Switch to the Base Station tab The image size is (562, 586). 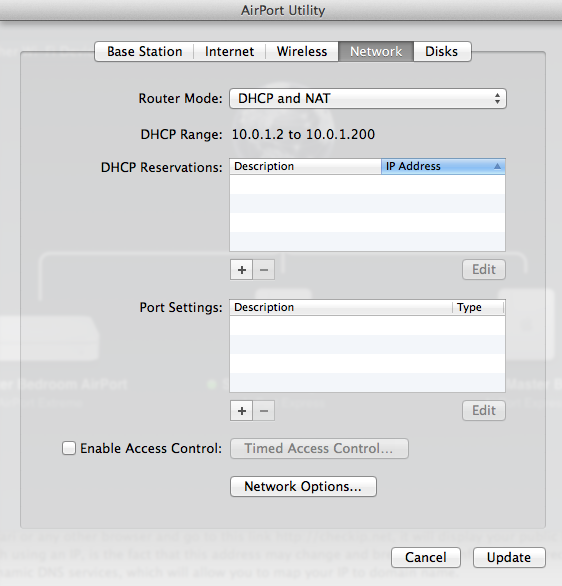[x=144, y=52]
